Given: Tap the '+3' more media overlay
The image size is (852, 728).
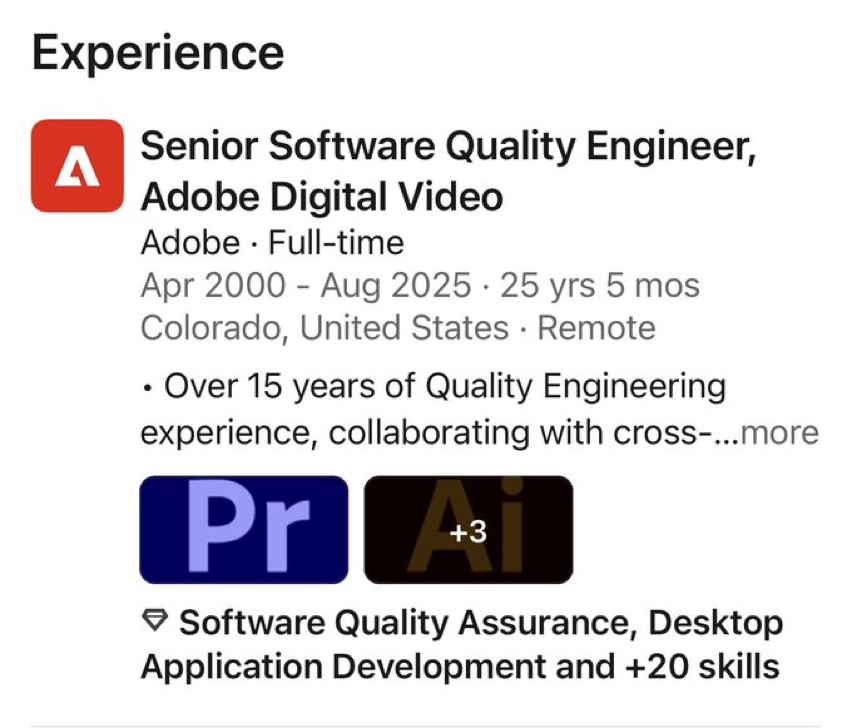Looking at the screenshot, I should click(x=468, y=532).
